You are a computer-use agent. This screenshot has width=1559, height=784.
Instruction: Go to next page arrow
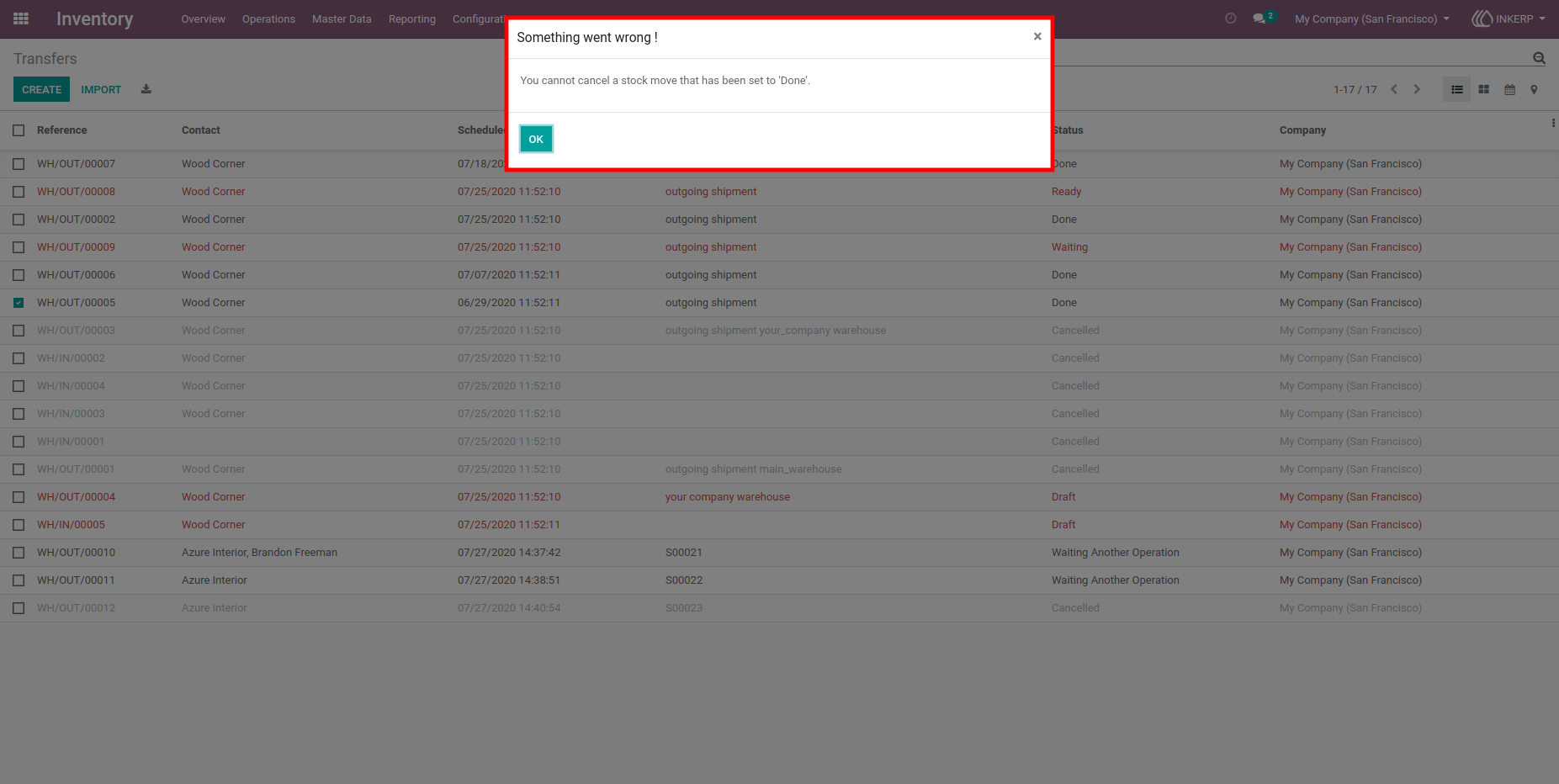(1417, 89)
